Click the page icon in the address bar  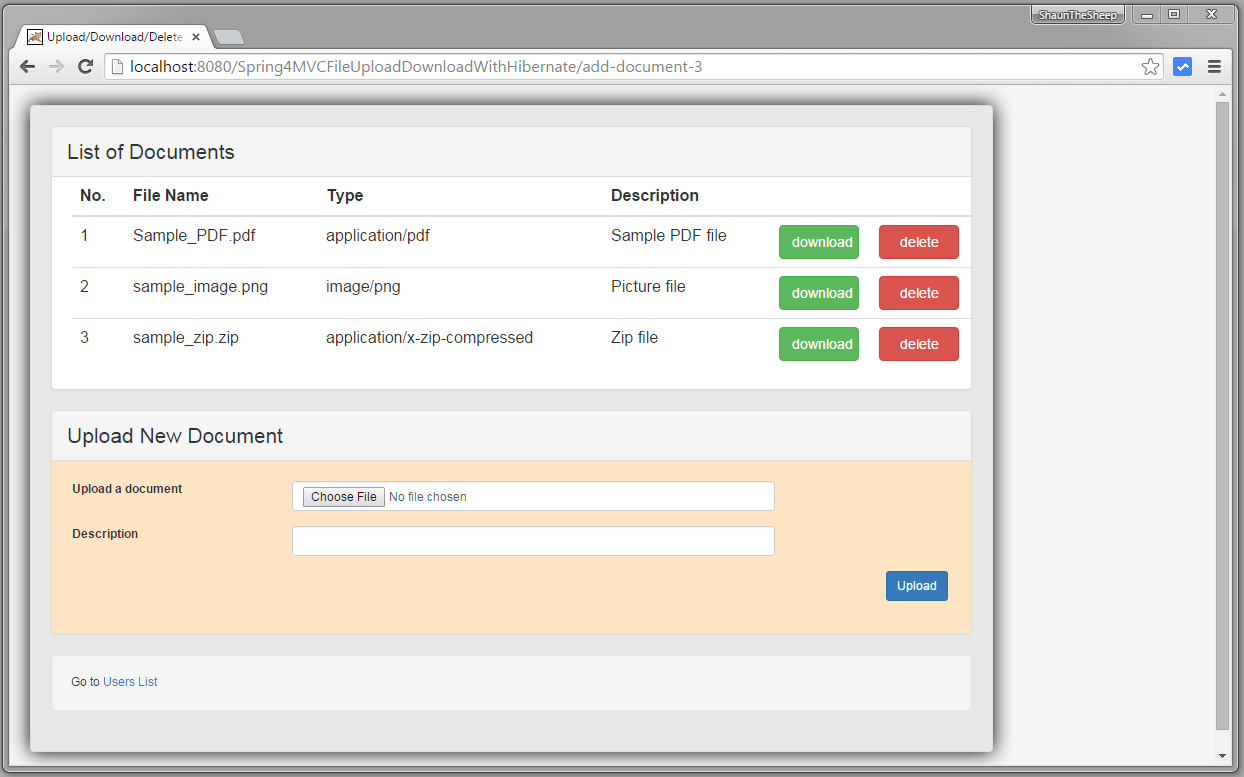click(117, 66)
